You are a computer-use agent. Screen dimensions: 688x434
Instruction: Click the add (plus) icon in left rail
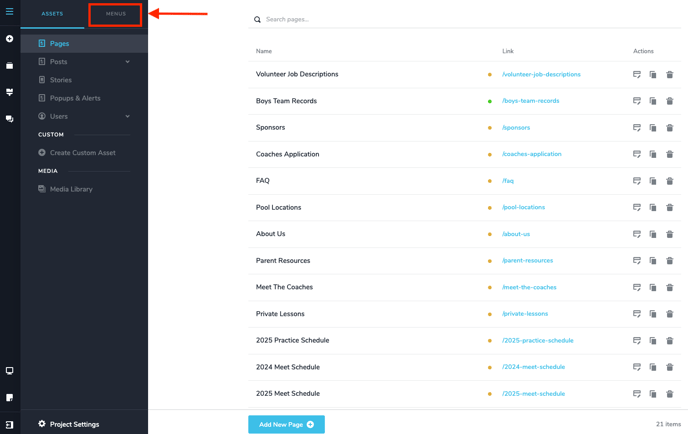point(9,39)
